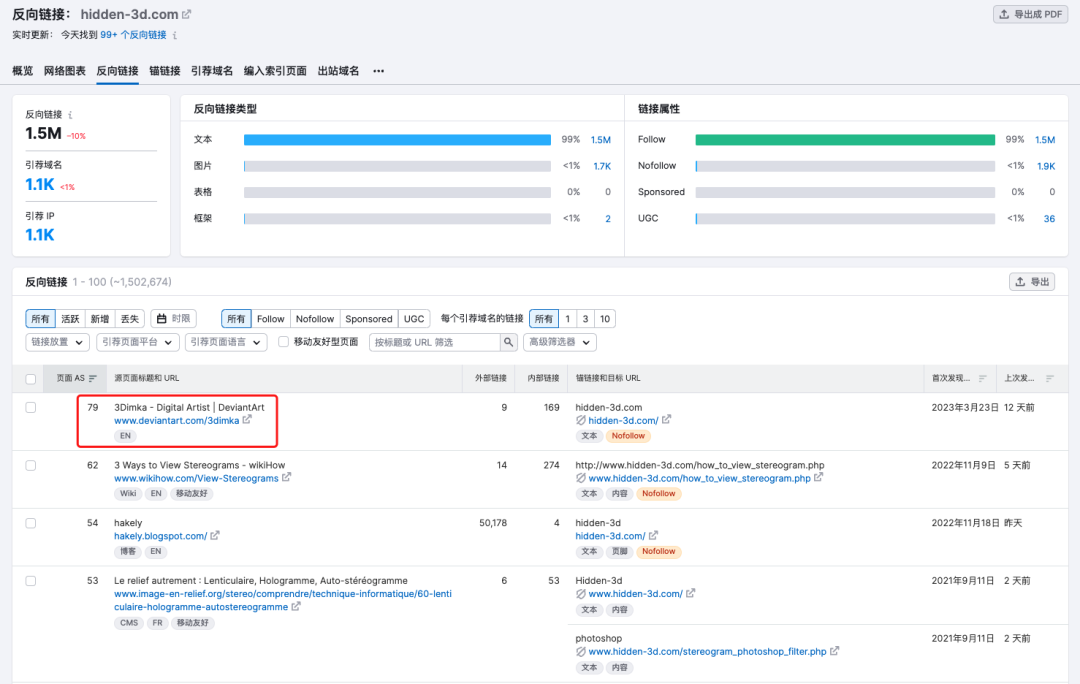This screenshot has height=684, width=1080.
Task: Switch to the "网络图表" tab
Action: point(65,71)
